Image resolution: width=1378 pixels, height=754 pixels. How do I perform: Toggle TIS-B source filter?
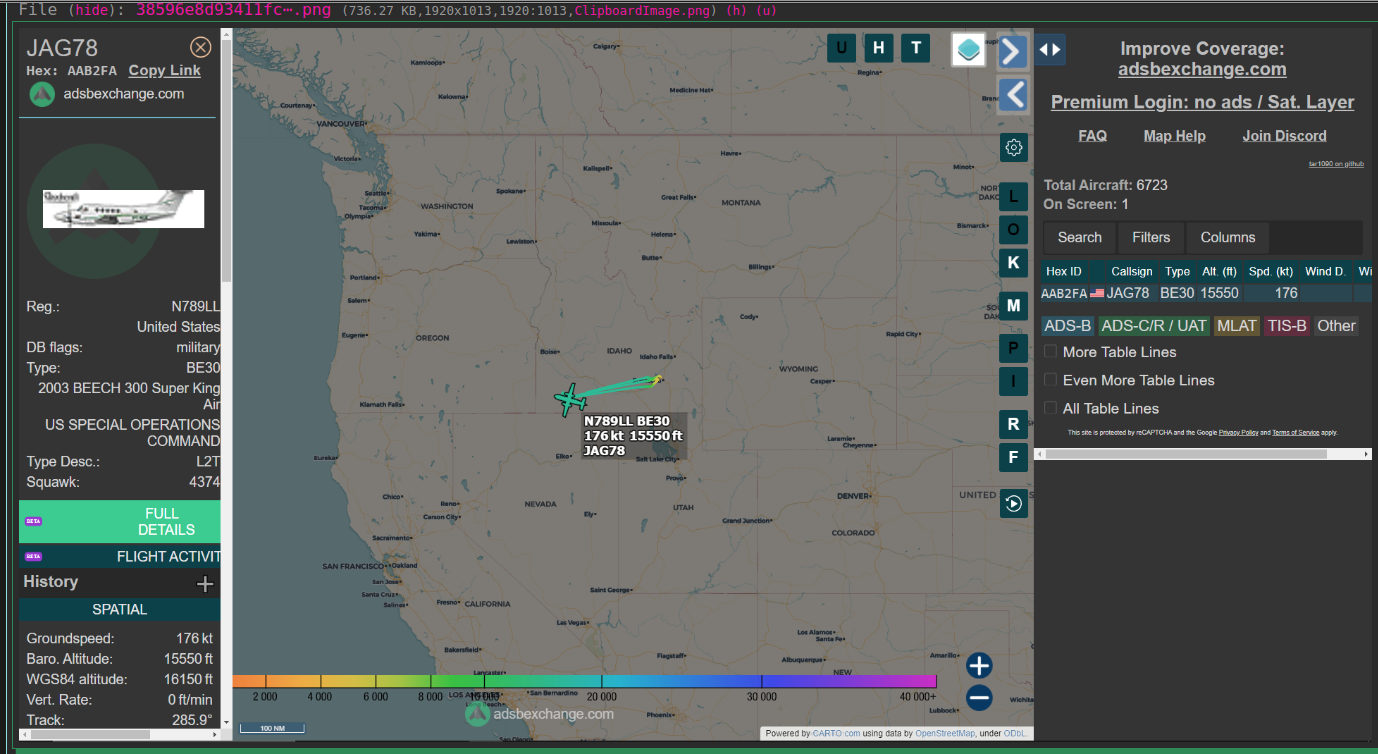(1286, 326)
